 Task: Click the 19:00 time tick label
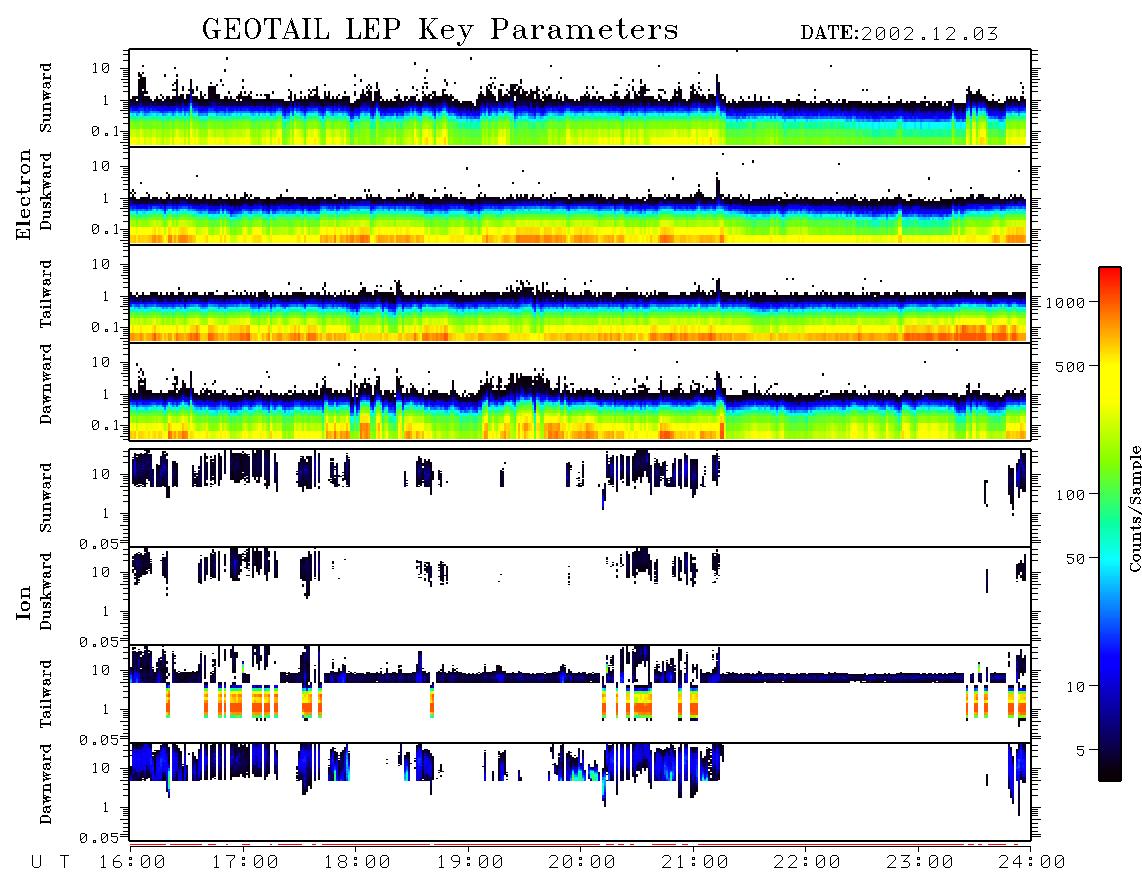(x=470, y=863)
